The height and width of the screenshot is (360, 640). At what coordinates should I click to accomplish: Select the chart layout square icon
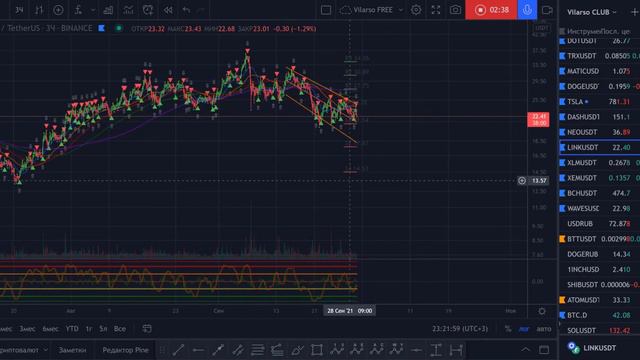(x=326, y=10)
